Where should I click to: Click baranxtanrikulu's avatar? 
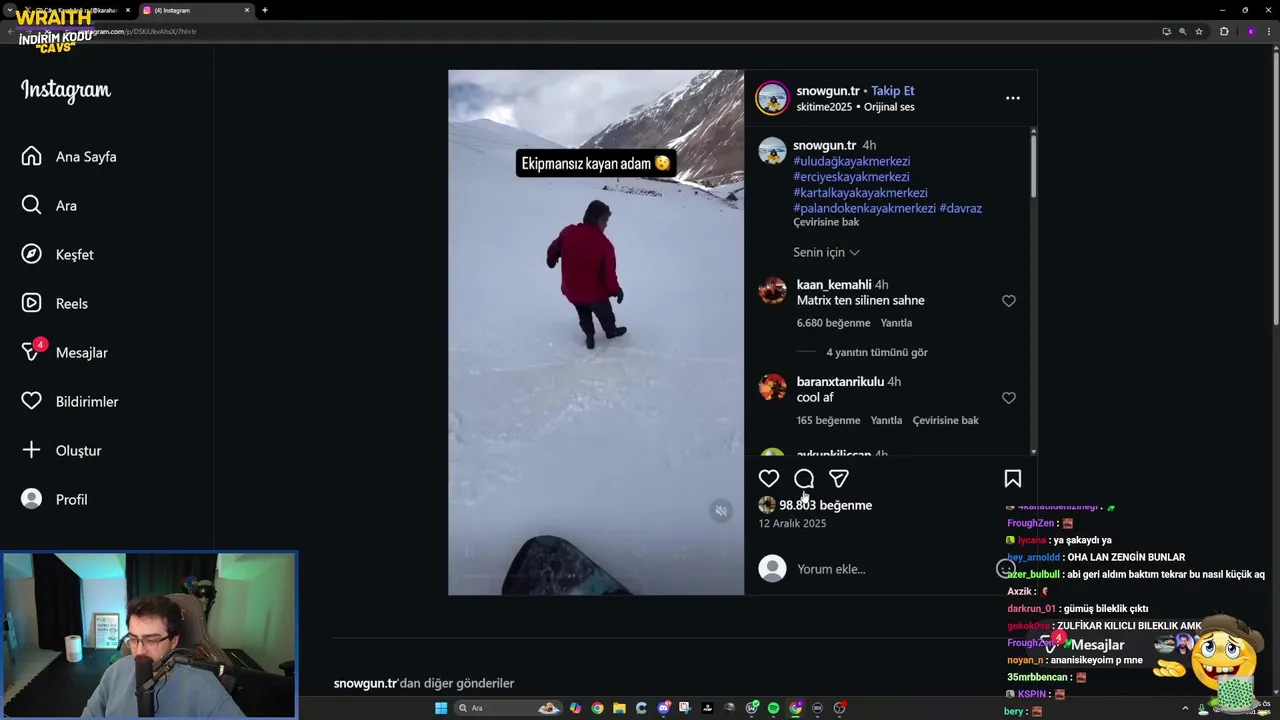click(772, 387)
